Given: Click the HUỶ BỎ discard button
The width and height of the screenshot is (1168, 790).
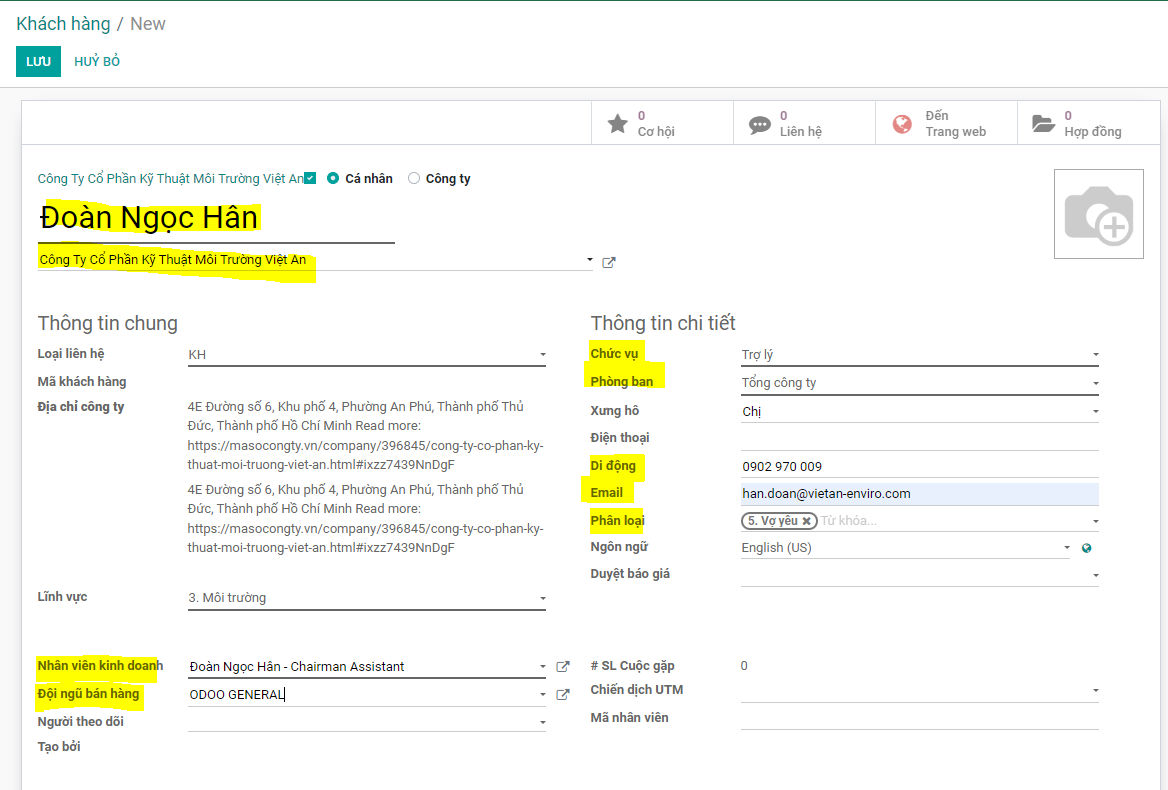Looking at the screenshot, I should pyautogui.click(x=97, y=62).
